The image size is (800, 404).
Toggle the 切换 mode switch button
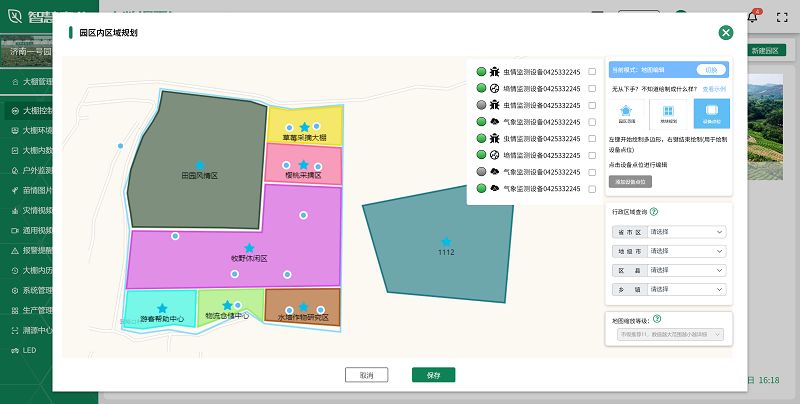[x=709, y=70]
